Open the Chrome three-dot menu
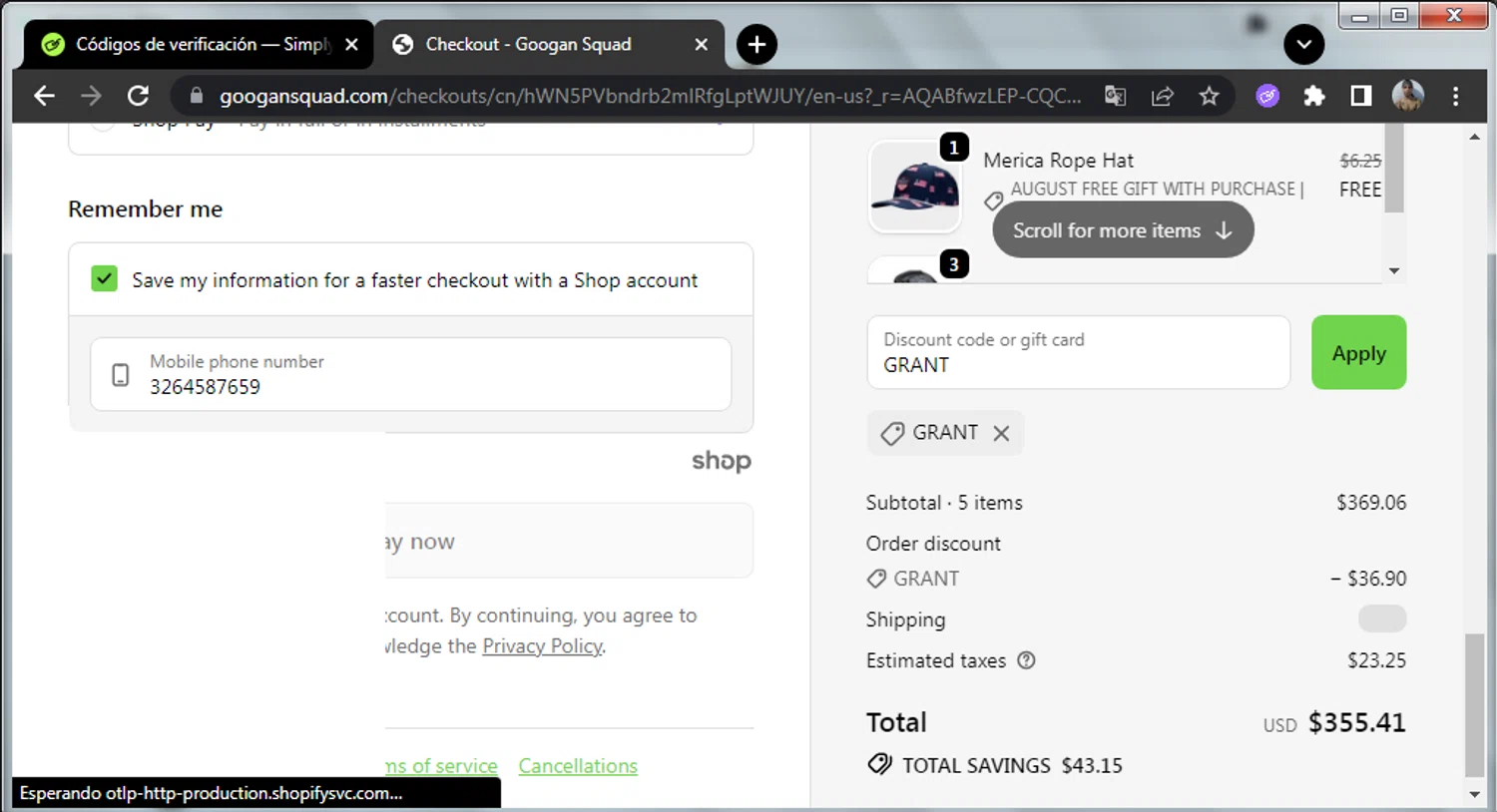The width and height of the screenshot is (1497, 812). (1456, 96)
